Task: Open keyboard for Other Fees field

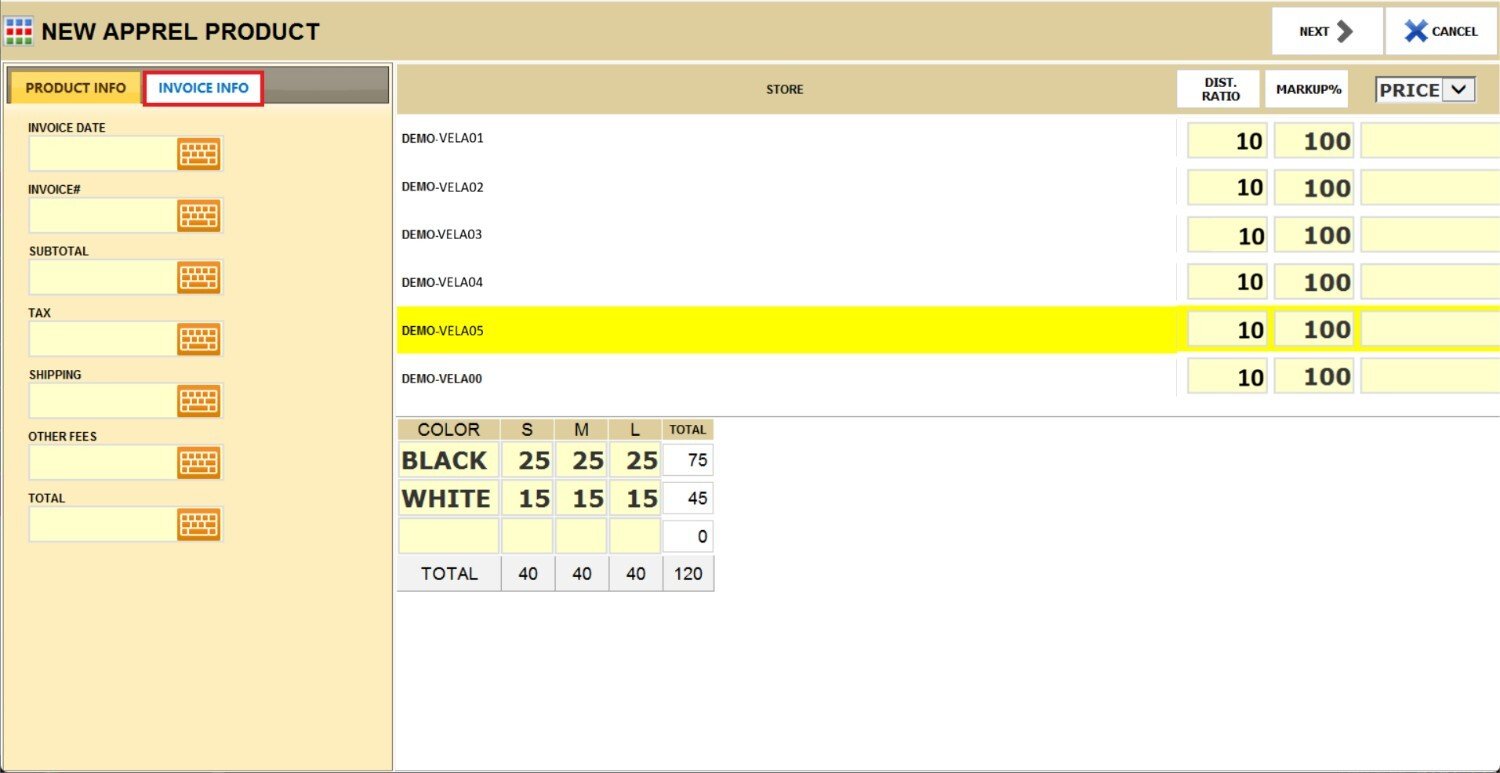Action: pyautogui.click(x=198, y=463)
